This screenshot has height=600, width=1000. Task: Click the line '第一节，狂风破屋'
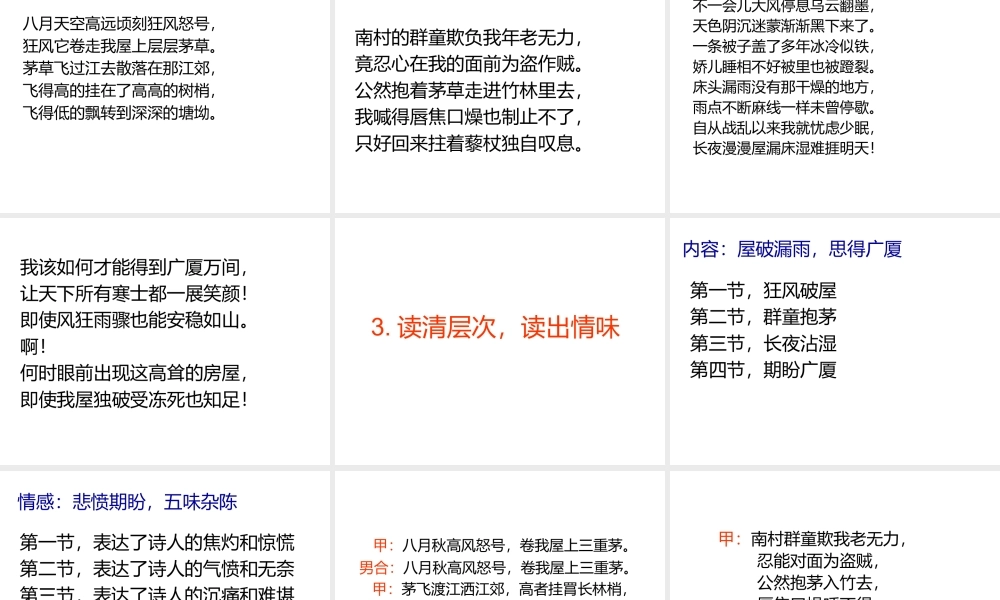pos(763,291)
